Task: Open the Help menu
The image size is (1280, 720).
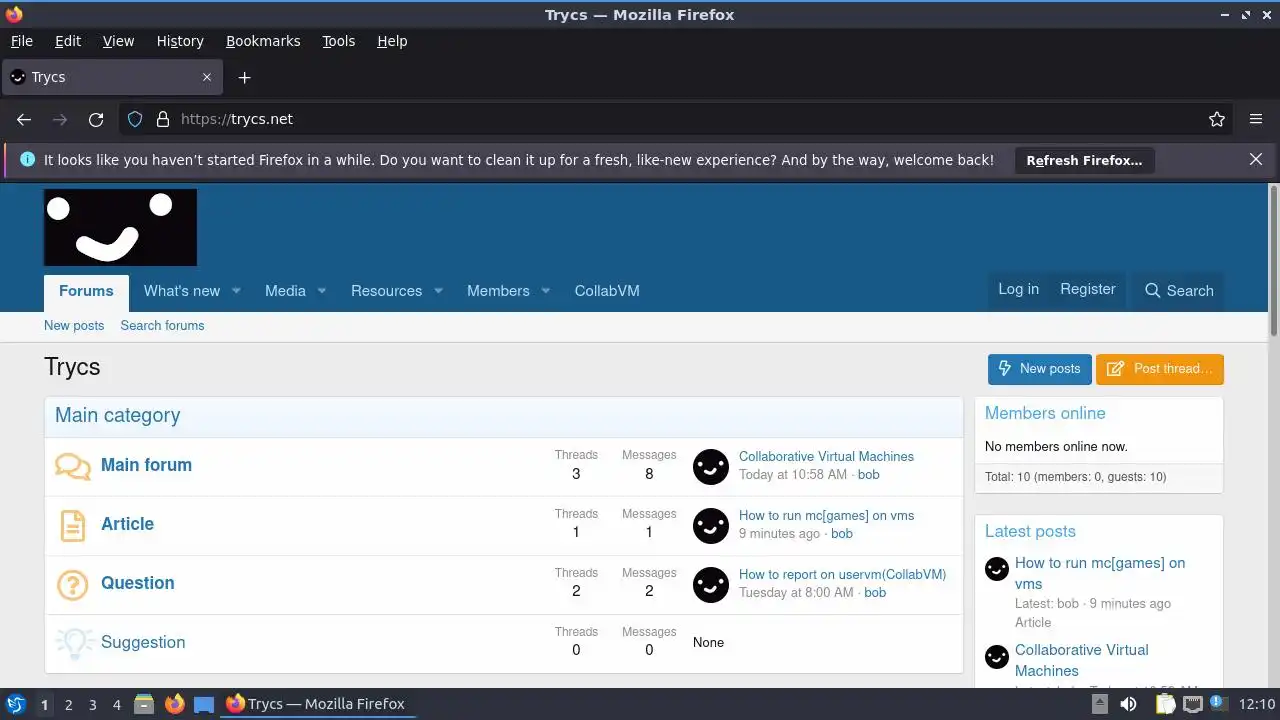Action: (392, 41)
